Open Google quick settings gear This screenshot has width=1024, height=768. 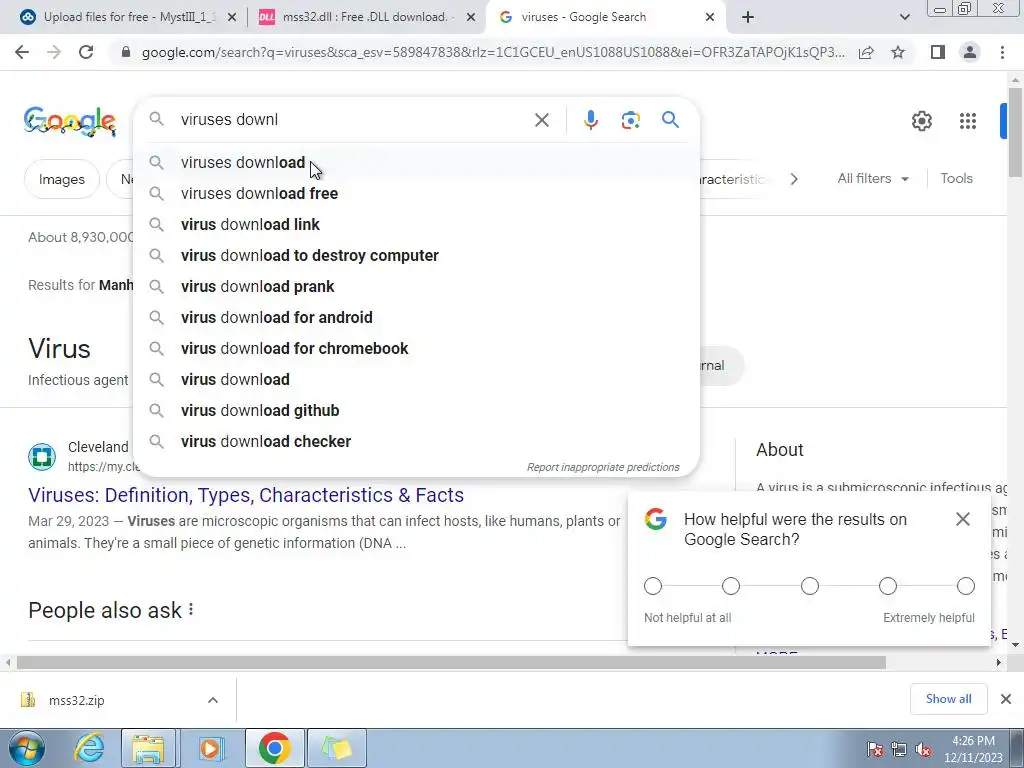coord(921,121)
